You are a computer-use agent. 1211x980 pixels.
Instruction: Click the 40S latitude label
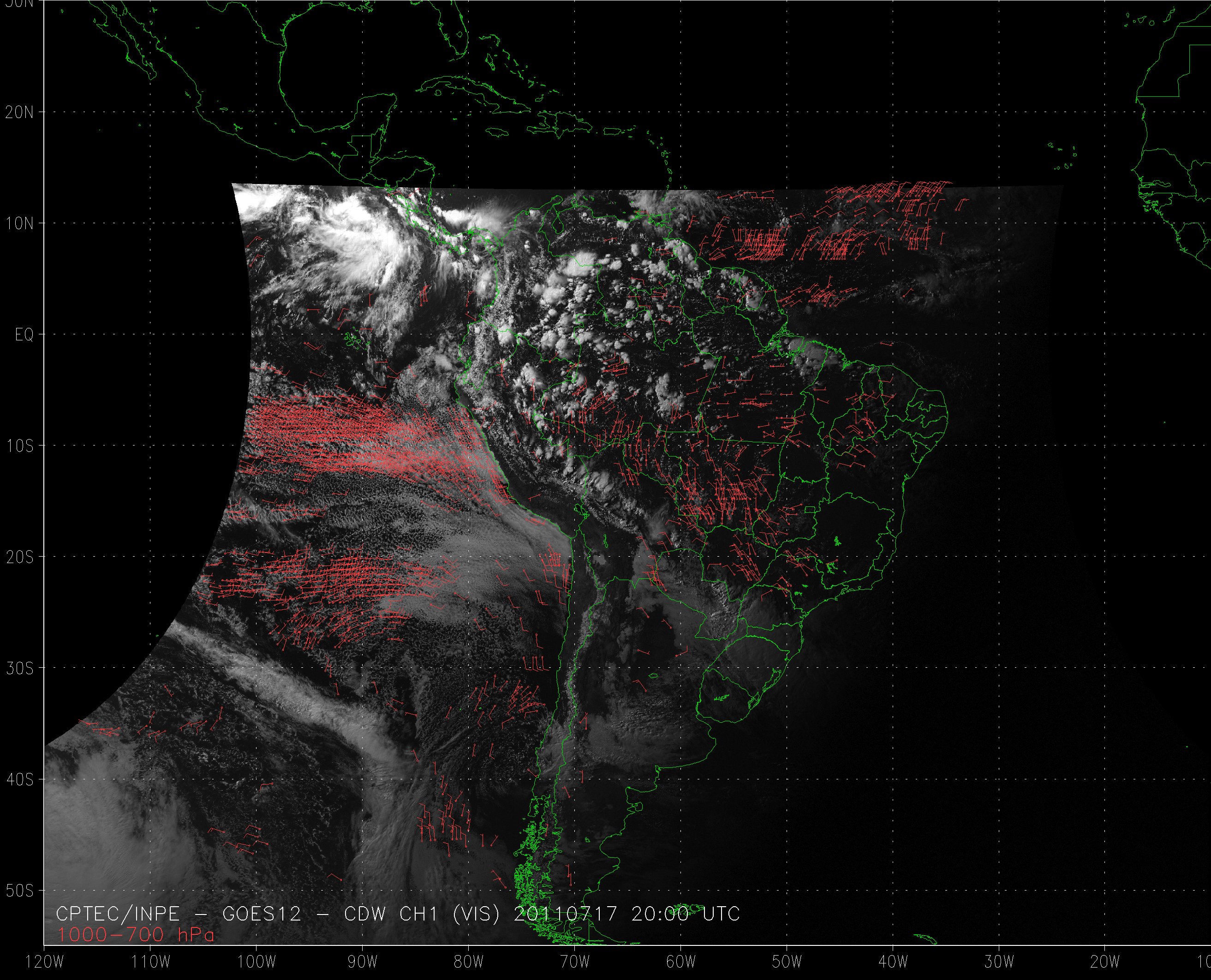(20, 779)
